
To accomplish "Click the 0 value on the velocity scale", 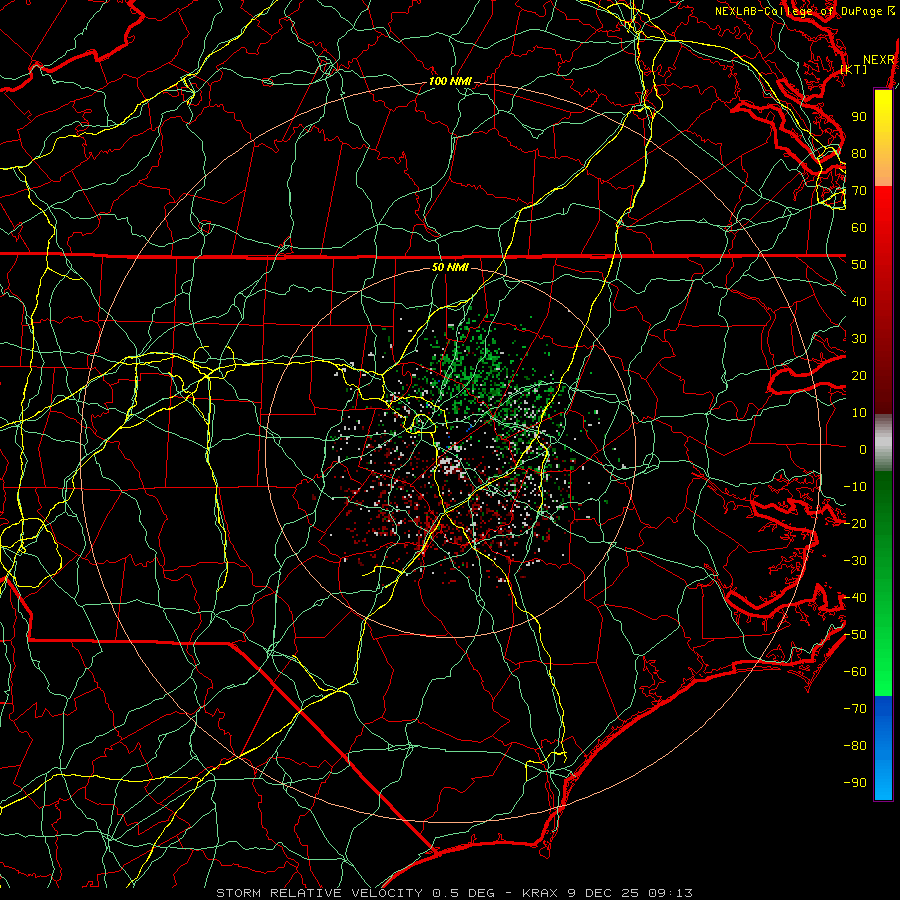I will point(863,449).
